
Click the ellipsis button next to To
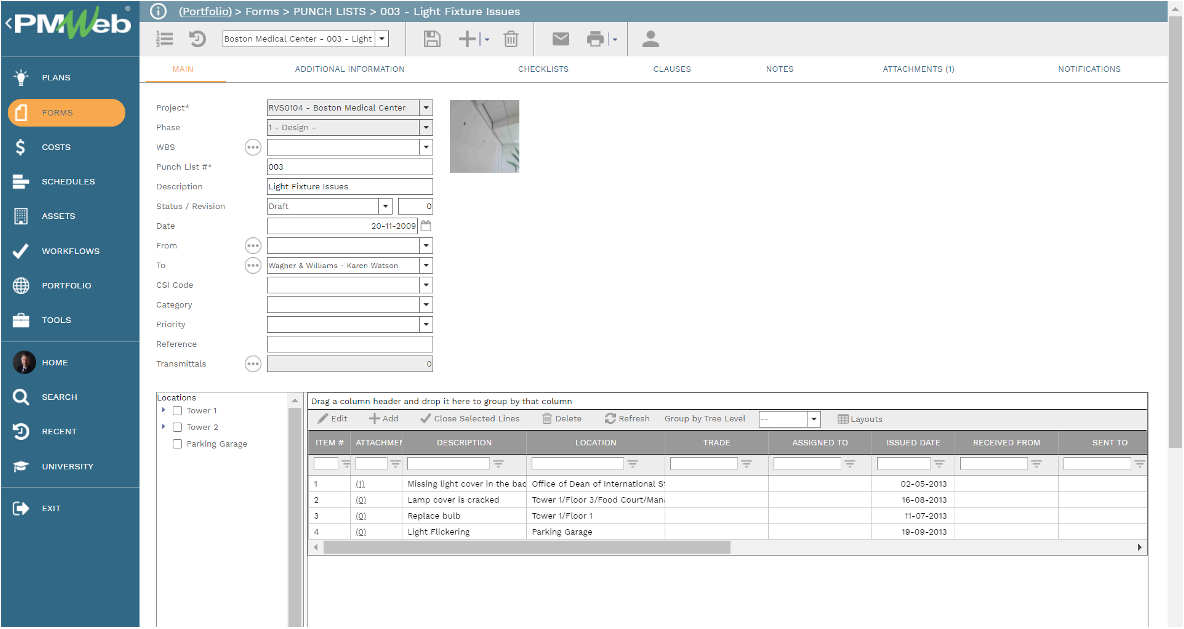pyautogui.click(x=253, y=265)
